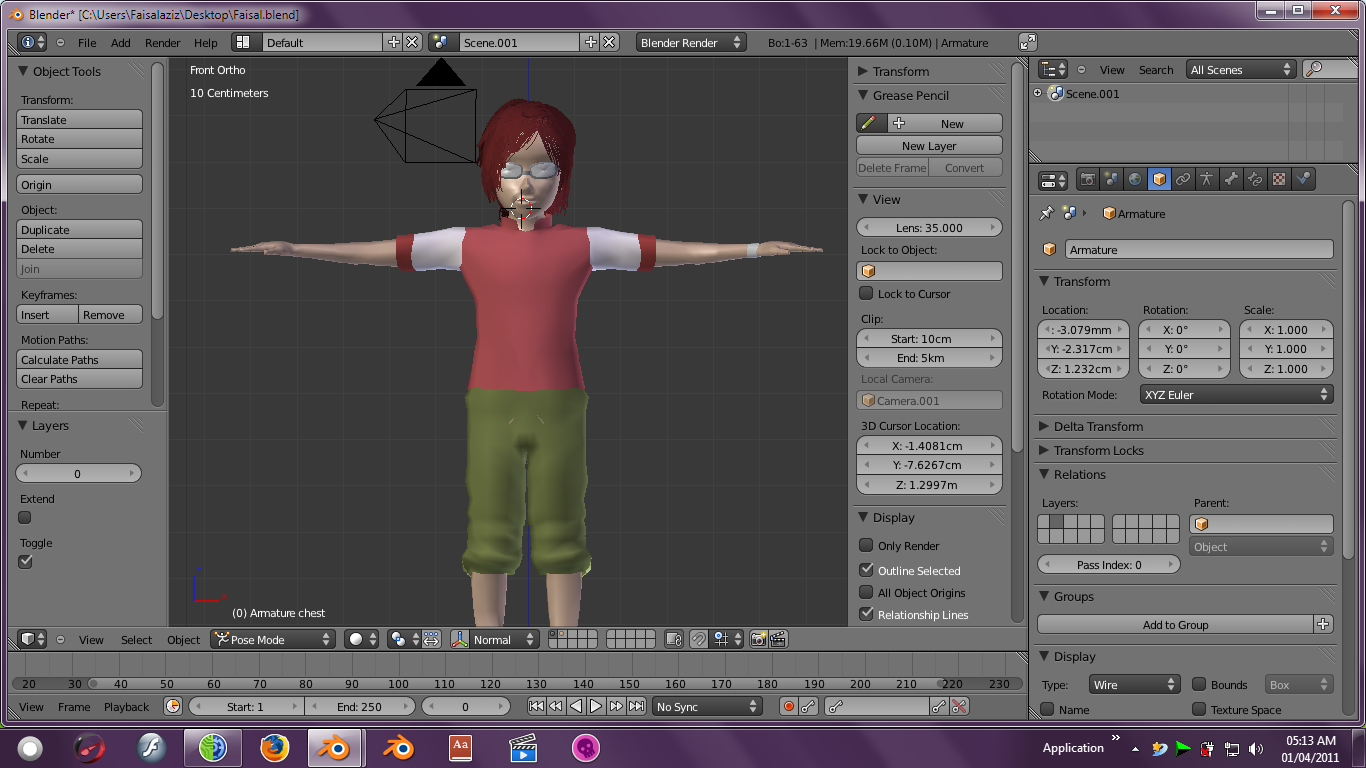This screenshot has height=768, width=1366.
Task: Open Object Constraints chain-link tab
Action: click(1183, 180)
